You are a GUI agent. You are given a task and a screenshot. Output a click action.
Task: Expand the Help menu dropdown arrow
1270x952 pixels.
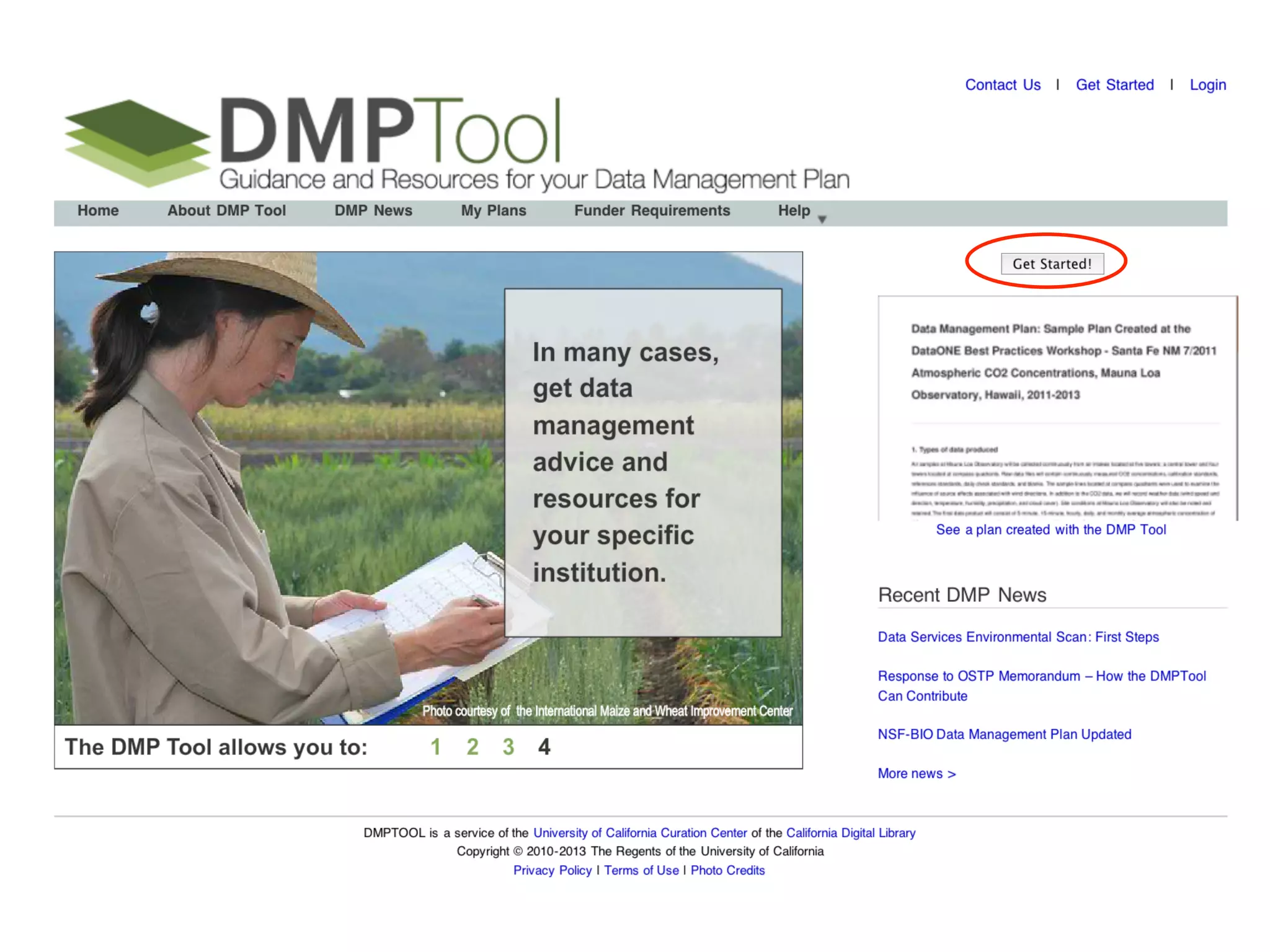pos(822,219)
